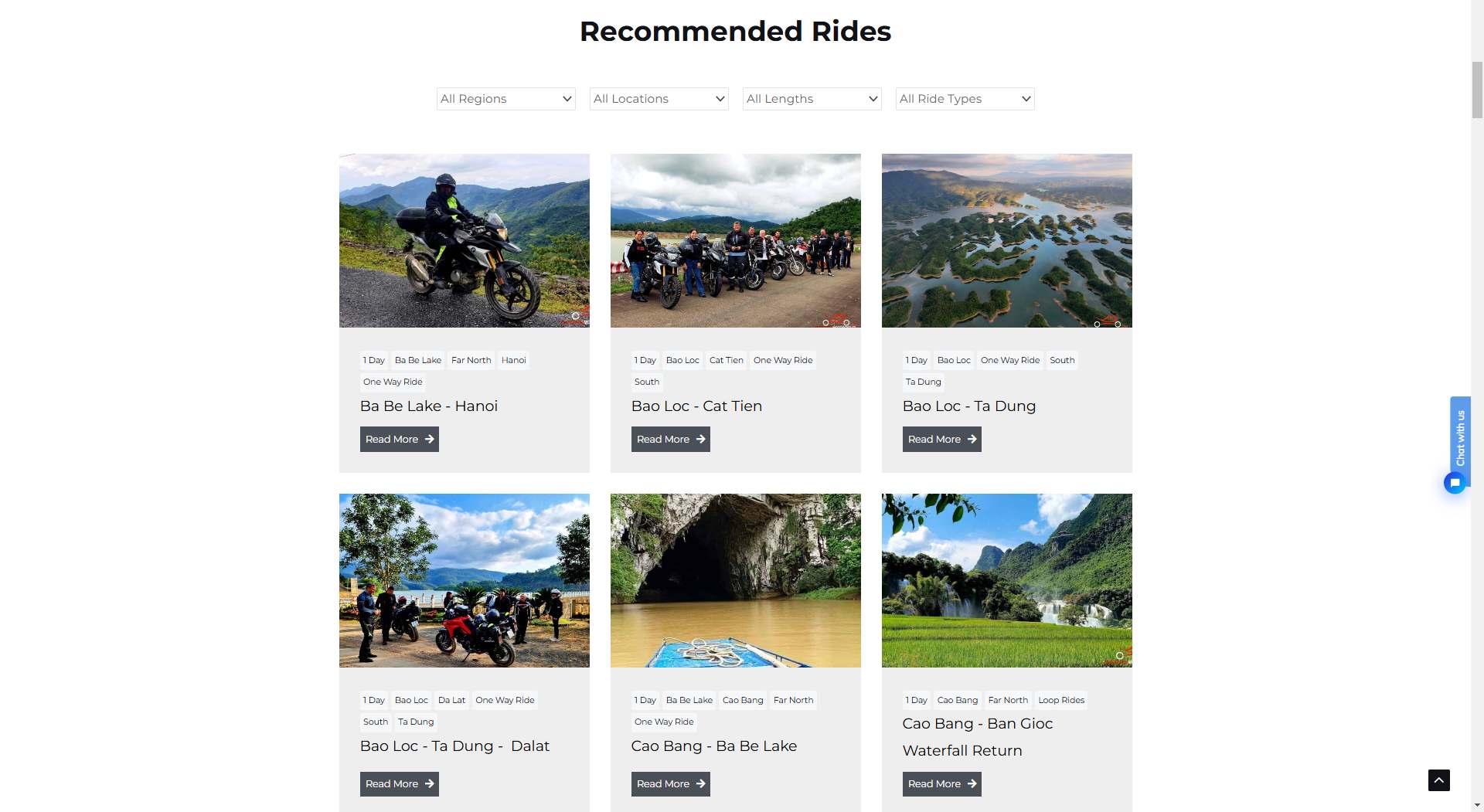Click the Ta Dung lake aerial photo
The image size is (1484, 812).
pyautogui.click(x=1006, y=240)
